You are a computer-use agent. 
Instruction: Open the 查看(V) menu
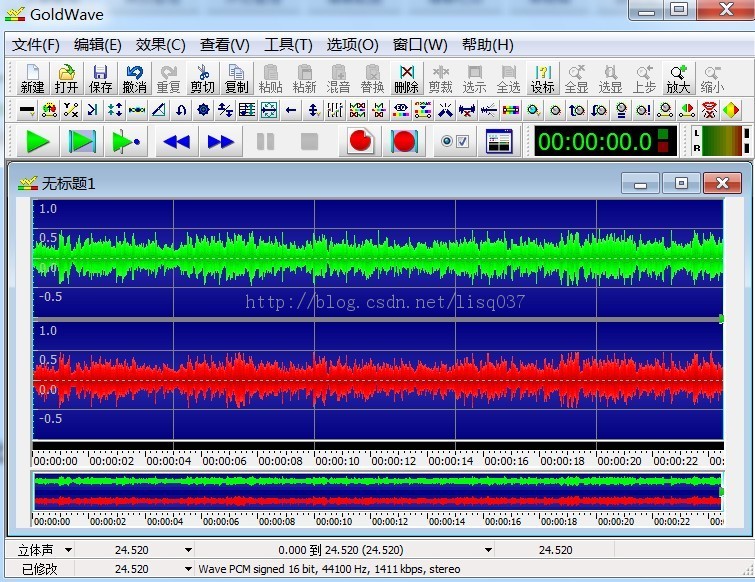point(224,45)
